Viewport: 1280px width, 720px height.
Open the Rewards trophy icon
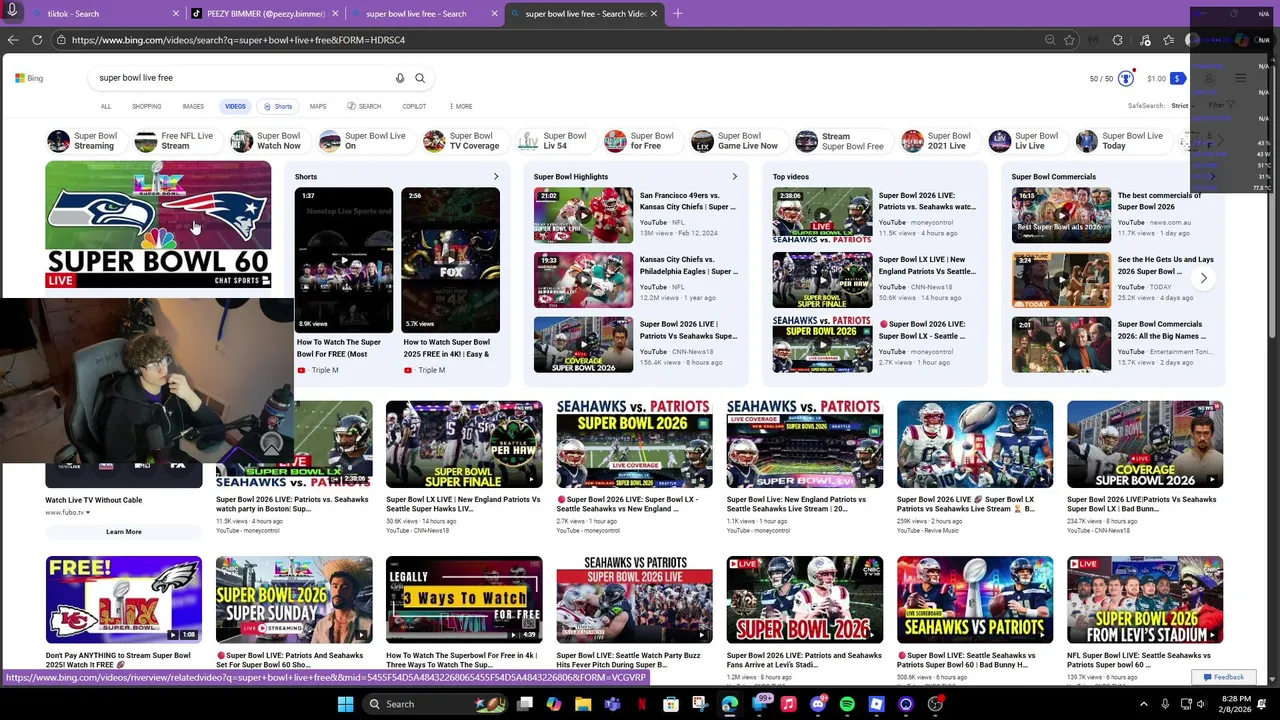click(1126, 79)
